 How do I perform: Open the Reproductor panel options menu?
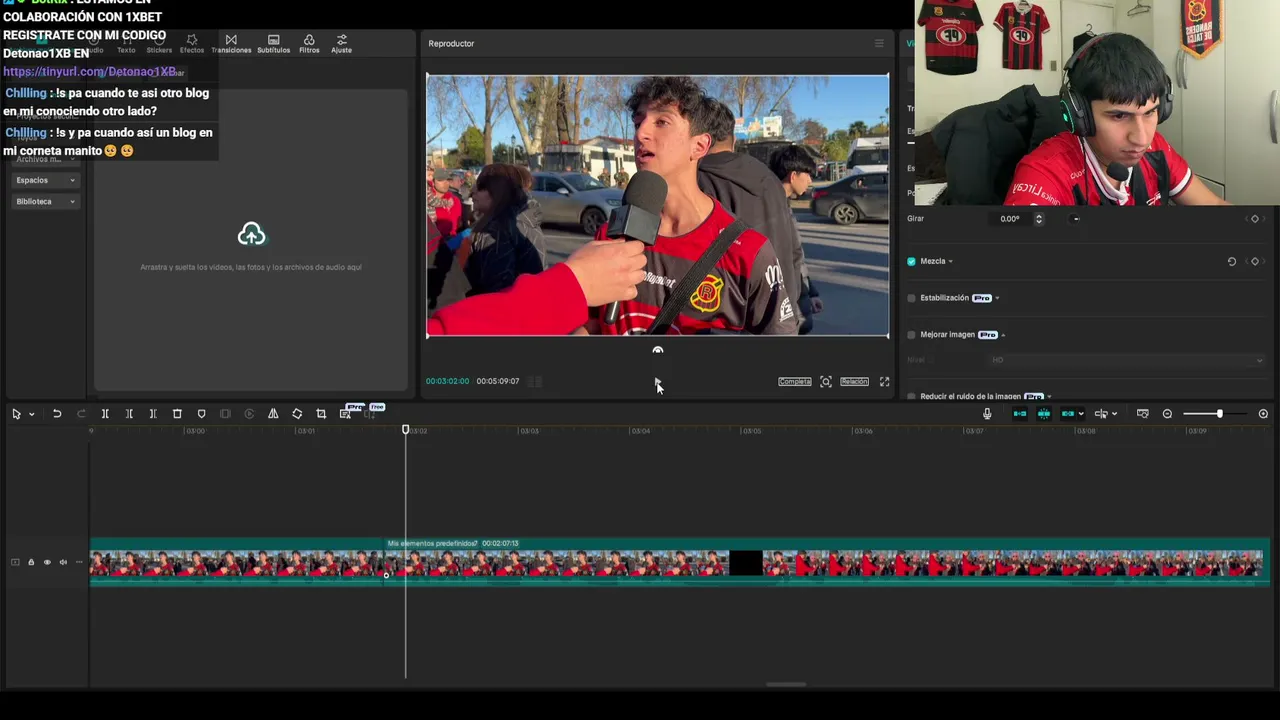[x=879, y=43]
